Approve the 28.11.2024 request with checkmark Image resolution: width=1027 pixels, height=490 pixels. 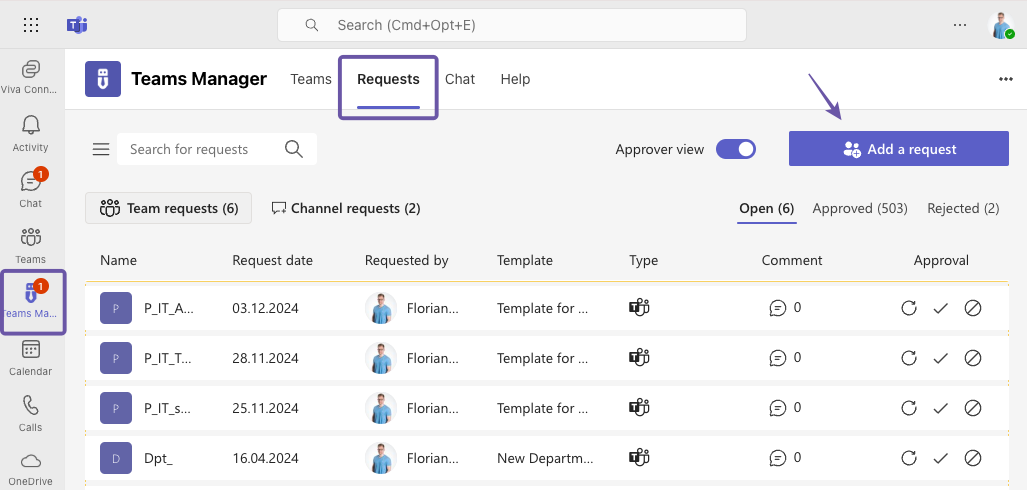click(x=941, y=358)
